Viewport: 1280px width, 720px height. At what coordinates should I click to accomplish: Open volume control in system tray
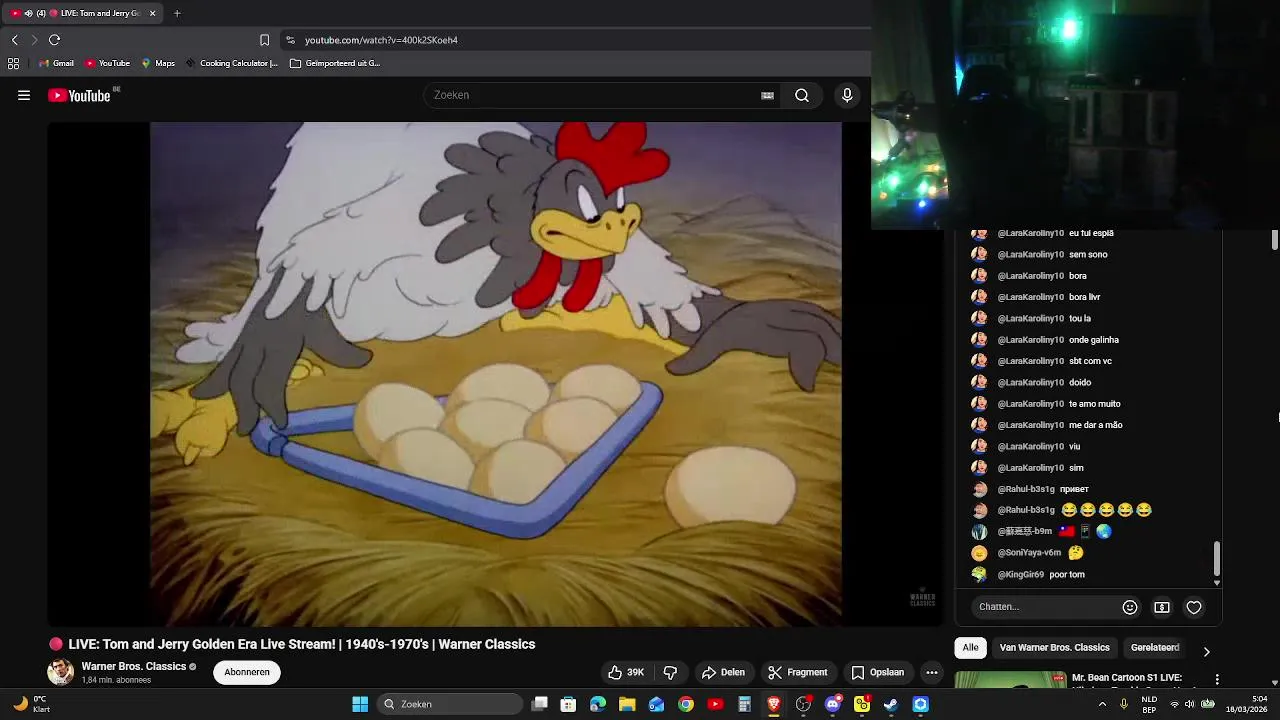1189,704
